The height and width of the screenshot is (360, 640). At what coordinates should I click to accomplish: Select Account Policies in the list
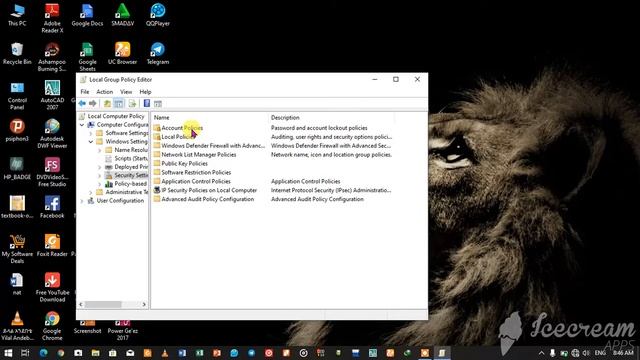click(x=182, y=128)
